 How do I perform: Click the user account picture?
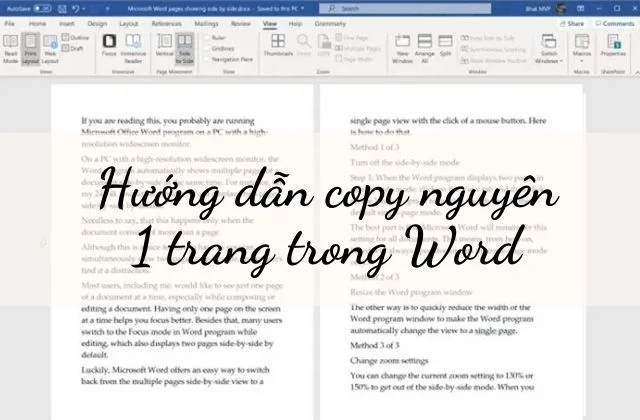click(x=561, y=8)
